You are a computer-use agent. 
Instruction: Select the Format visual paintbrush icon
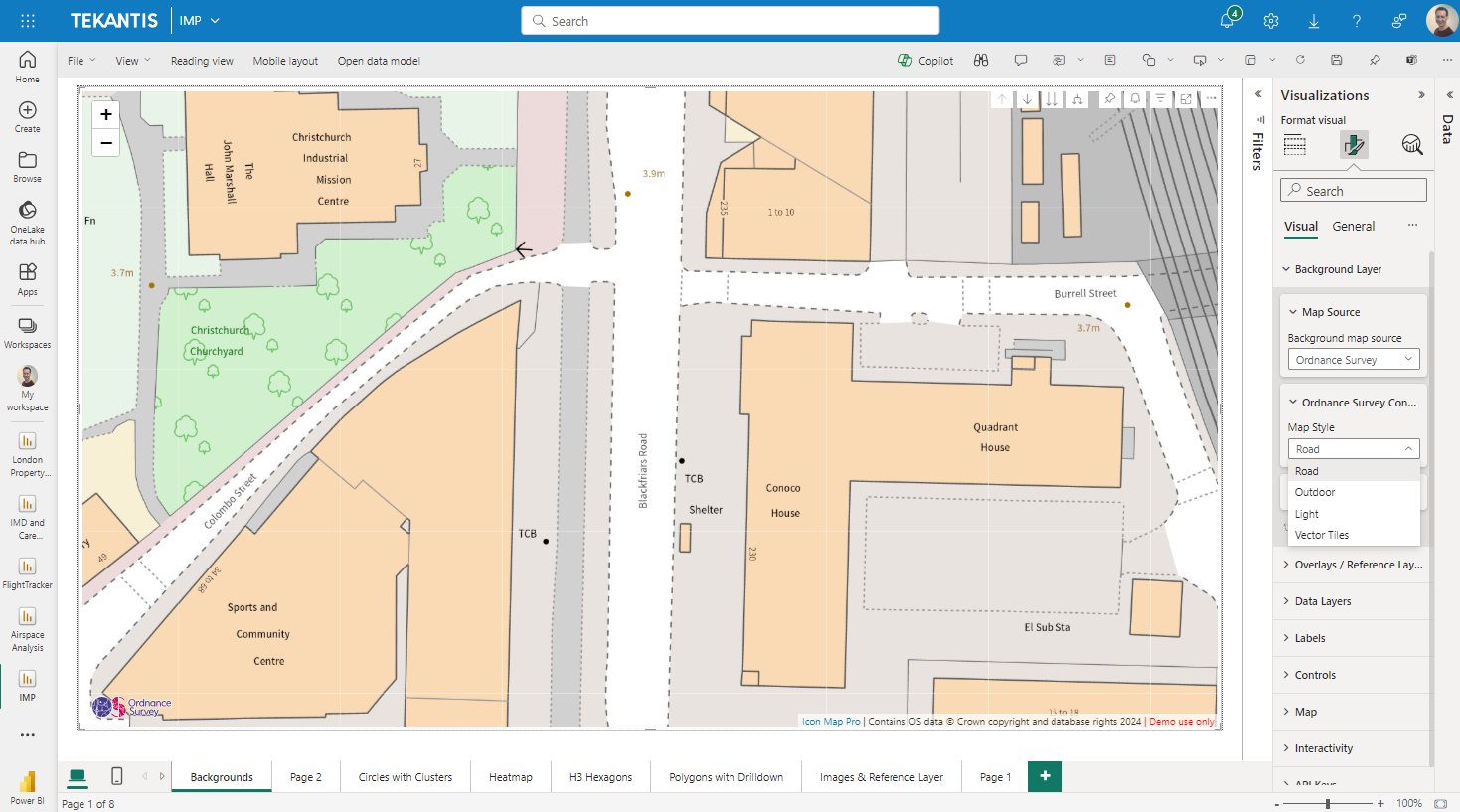click(x=1353, y=145)
